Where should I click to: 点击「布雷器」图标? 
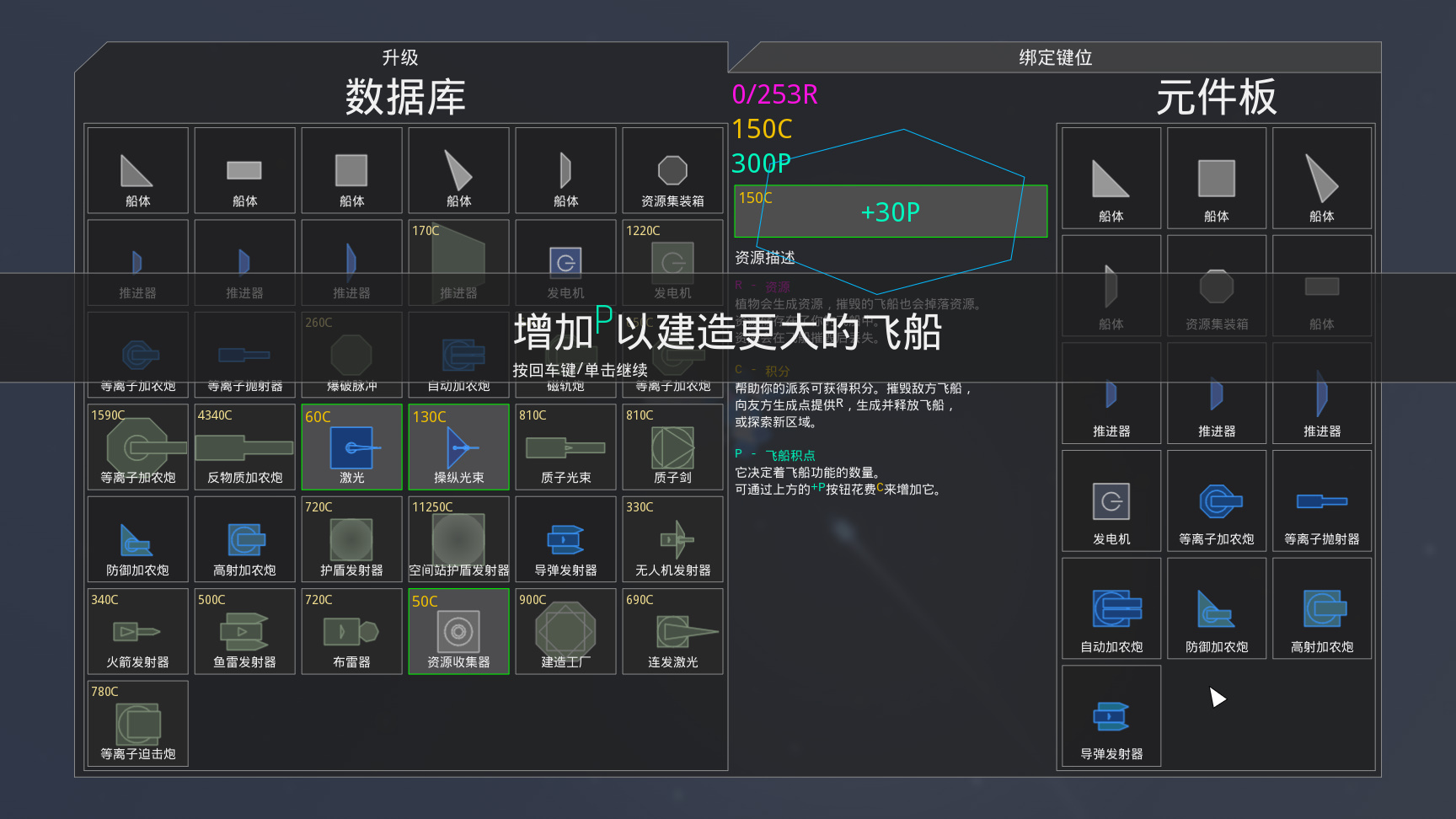pyautogui.click(x=351, y=630)
